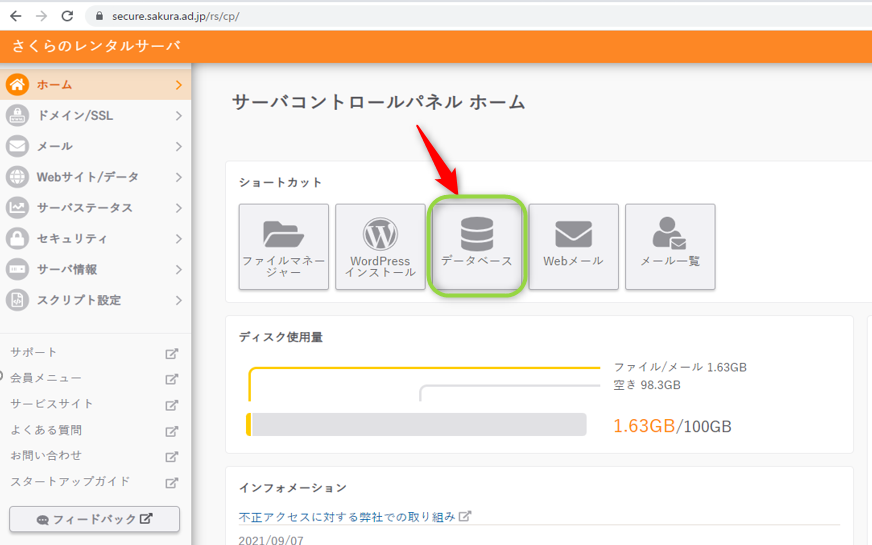Select セキュリティ in the sidebar
Viewport: 872px width, 545px height.
click(x=95, y=239)
